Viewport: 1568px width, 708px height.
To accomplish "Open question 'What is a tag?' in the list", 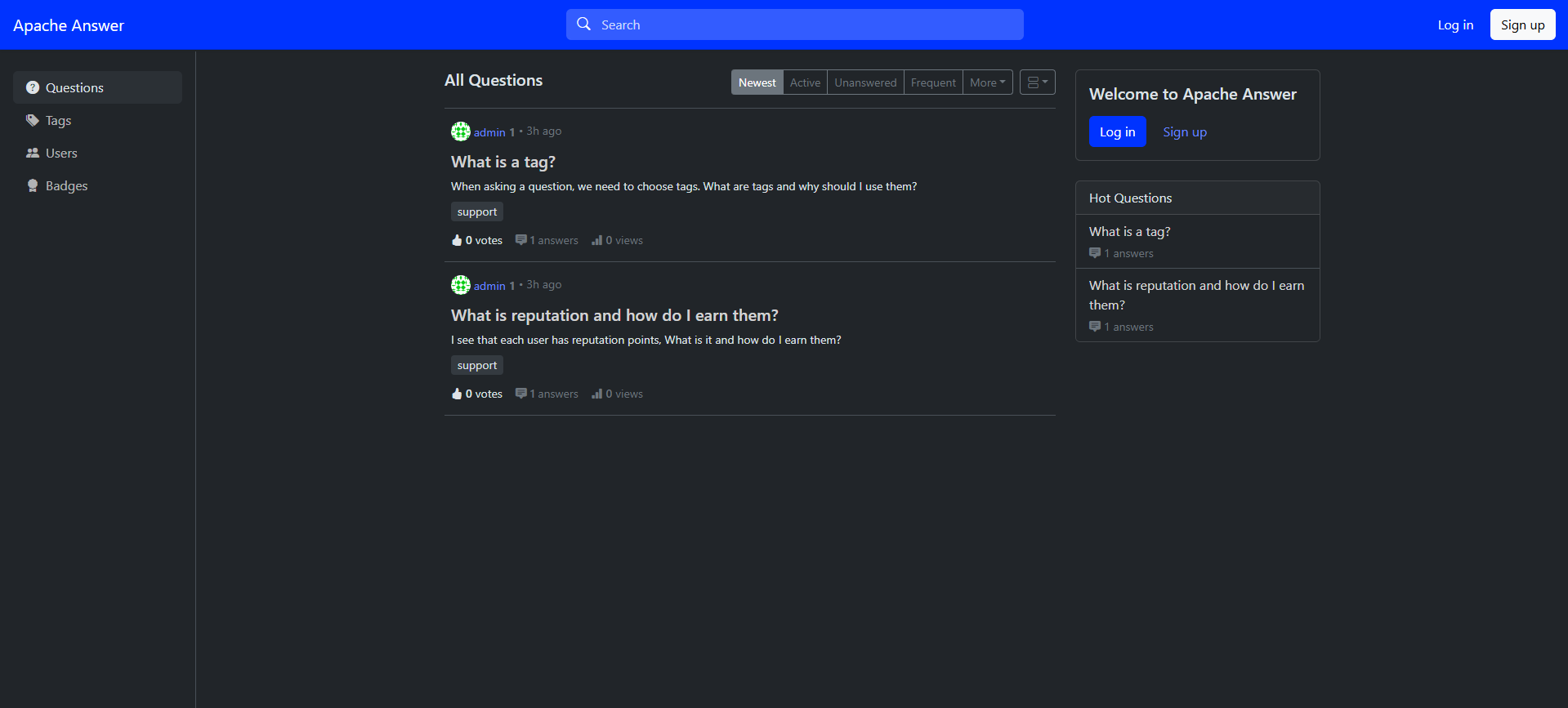I will click(x=503, y=162).
